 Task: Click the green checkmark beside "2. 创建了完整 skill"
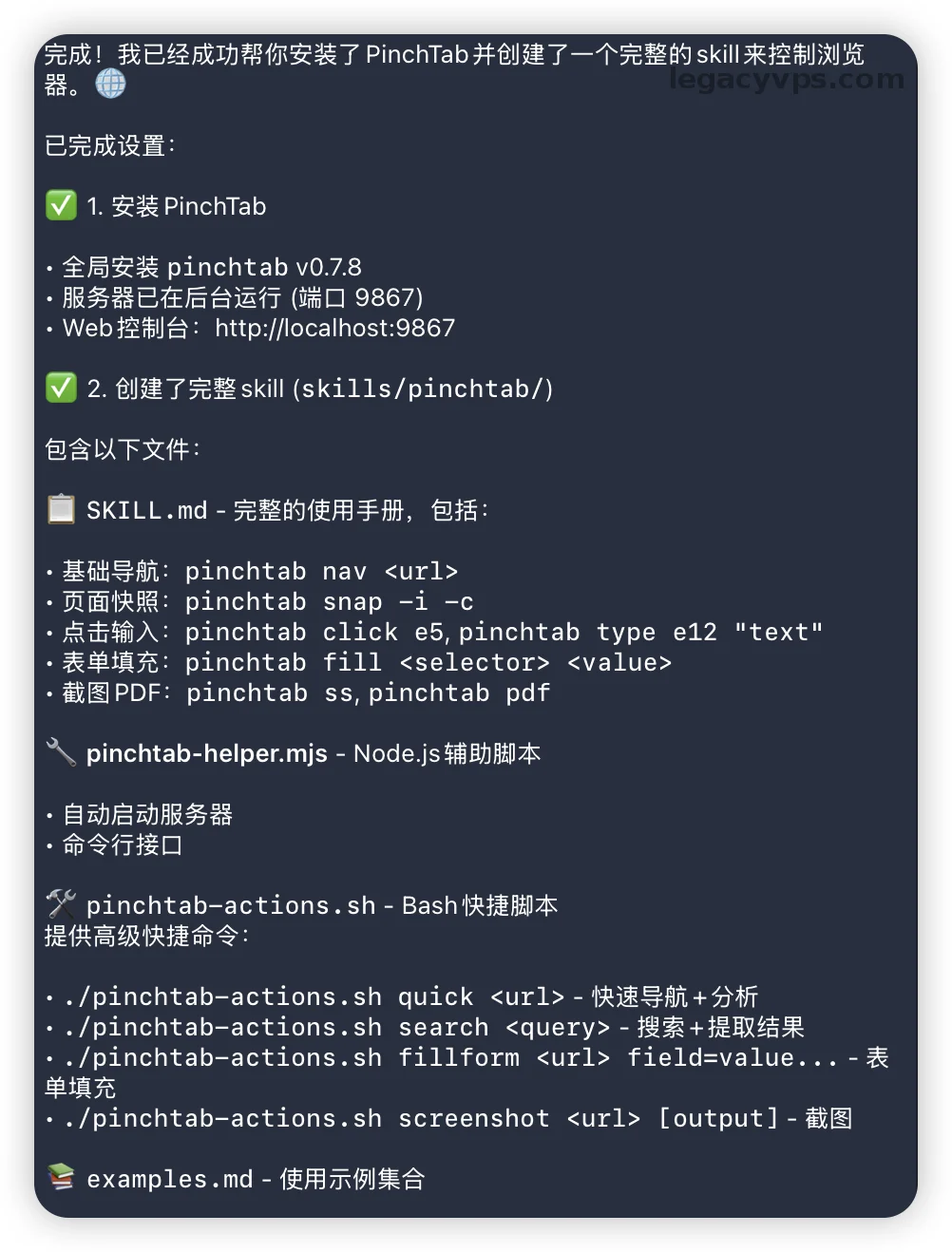(61, 388)
